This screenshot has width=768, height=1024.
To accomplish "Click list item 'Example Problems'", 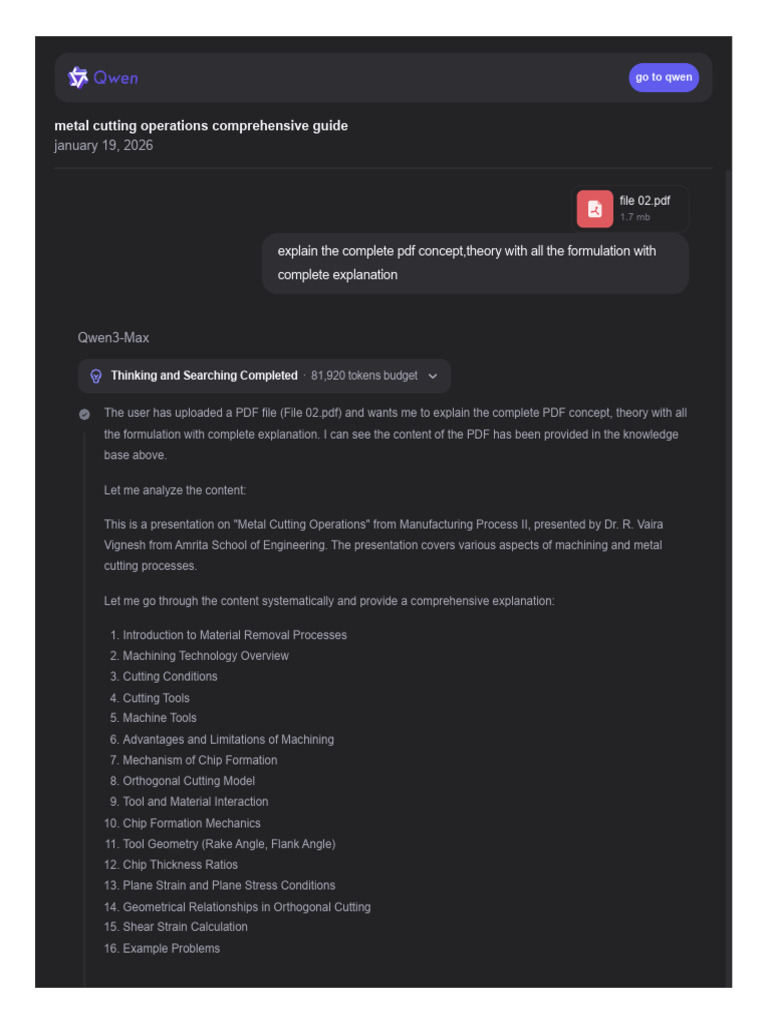I will coord(171,948).
